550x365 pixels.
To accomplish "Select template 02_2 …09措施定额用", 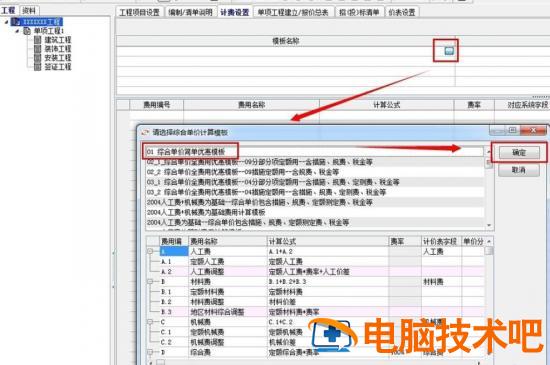I will [315, 172].
